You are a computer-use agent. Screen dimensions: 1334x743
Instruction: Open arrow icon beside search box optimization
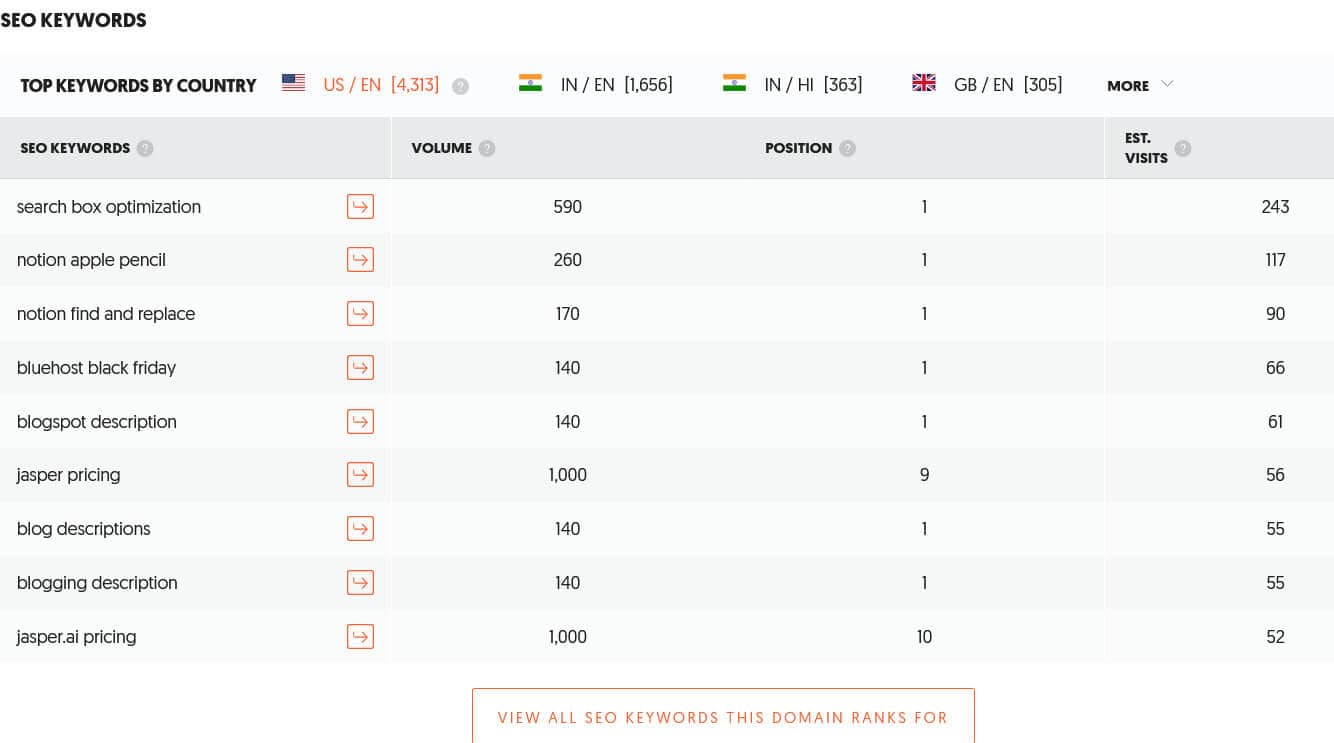pos(360,207)
